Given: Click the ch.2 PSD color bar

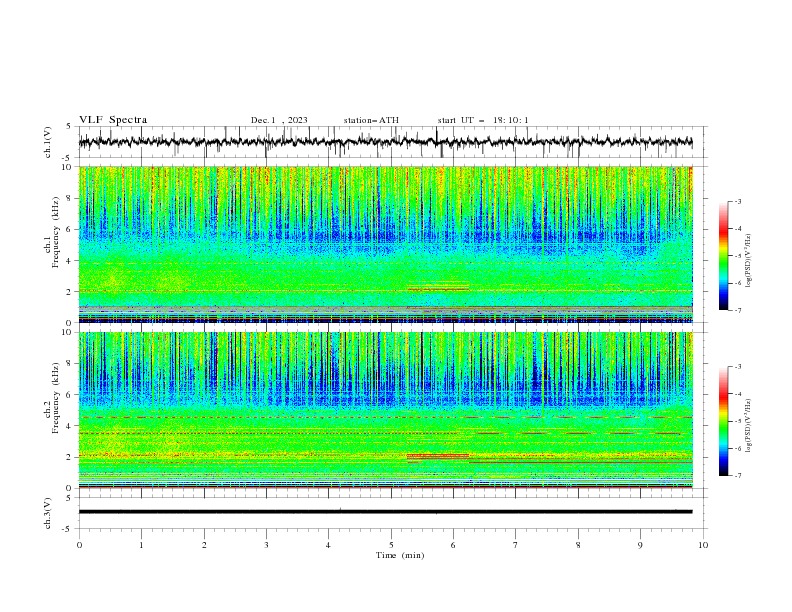Looking at the screenshot, I should 723,421.
